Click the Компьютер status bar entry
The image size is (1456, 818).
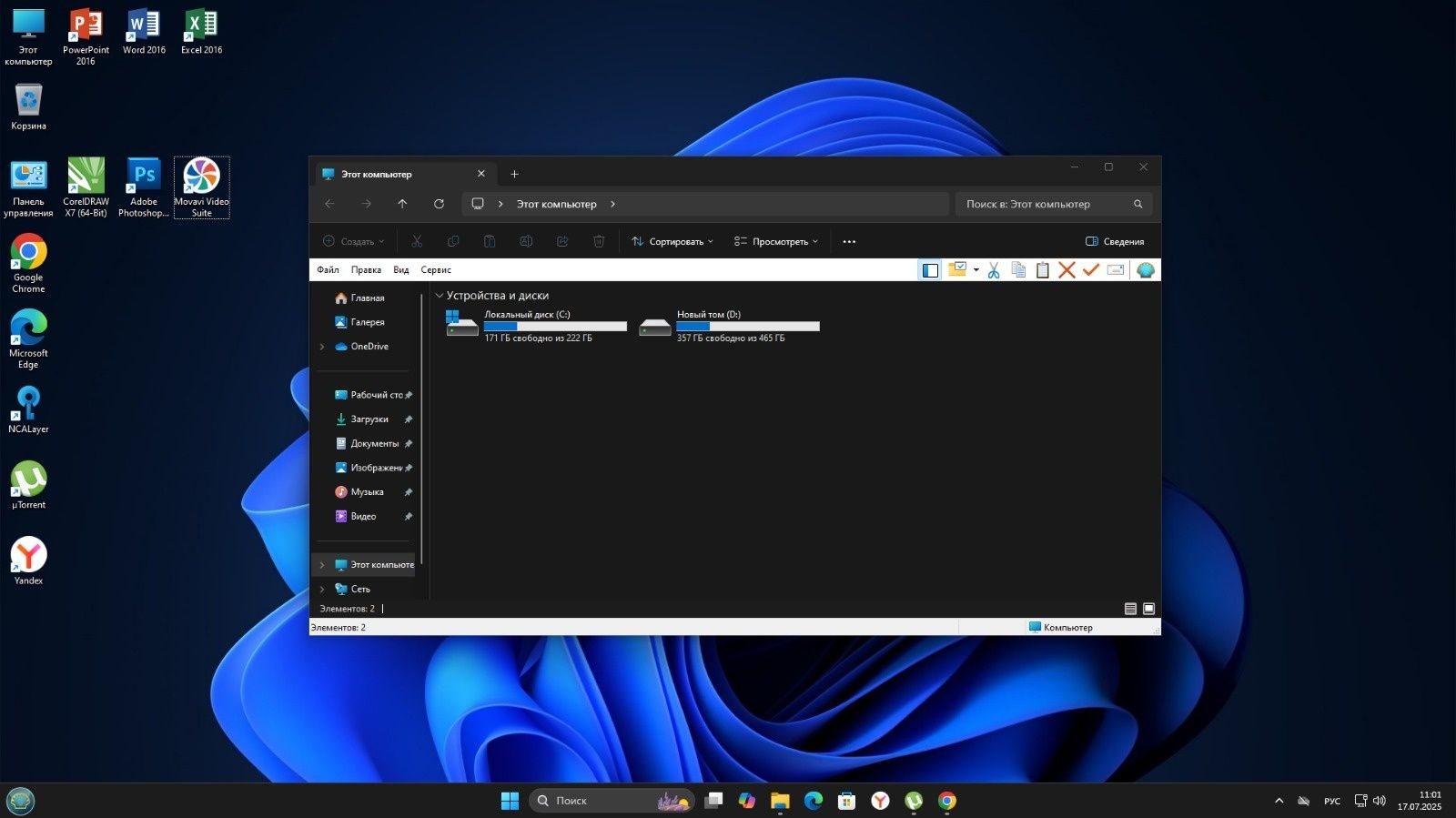click(x=1060, y=628)
